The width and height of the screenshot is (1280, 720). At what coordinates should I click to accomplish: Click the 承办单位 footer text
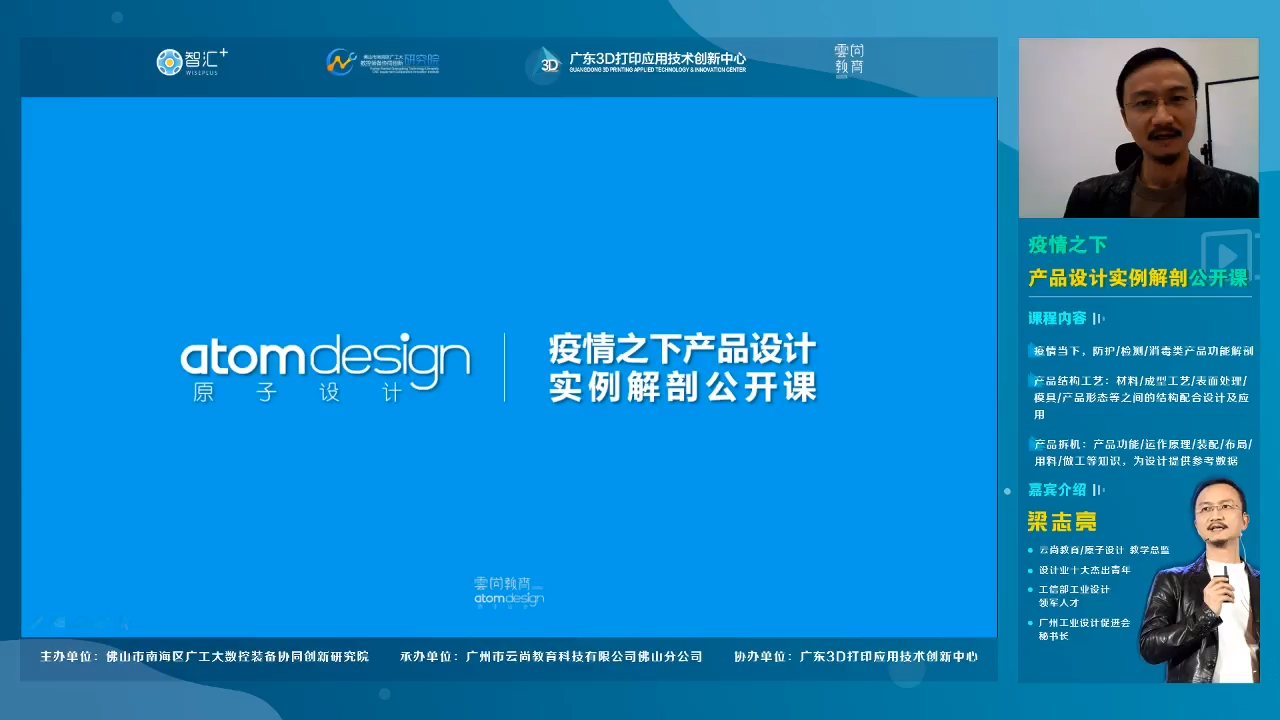tap(551, 657)
